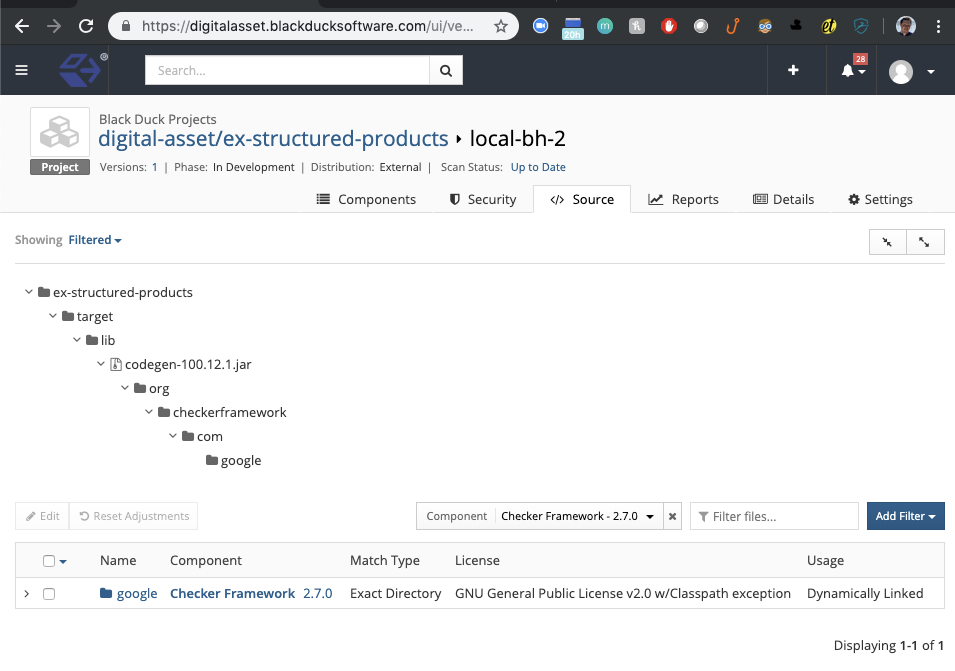Open the notifications bell icon
This screenshot has width=955, height=671.
[848, 70]
